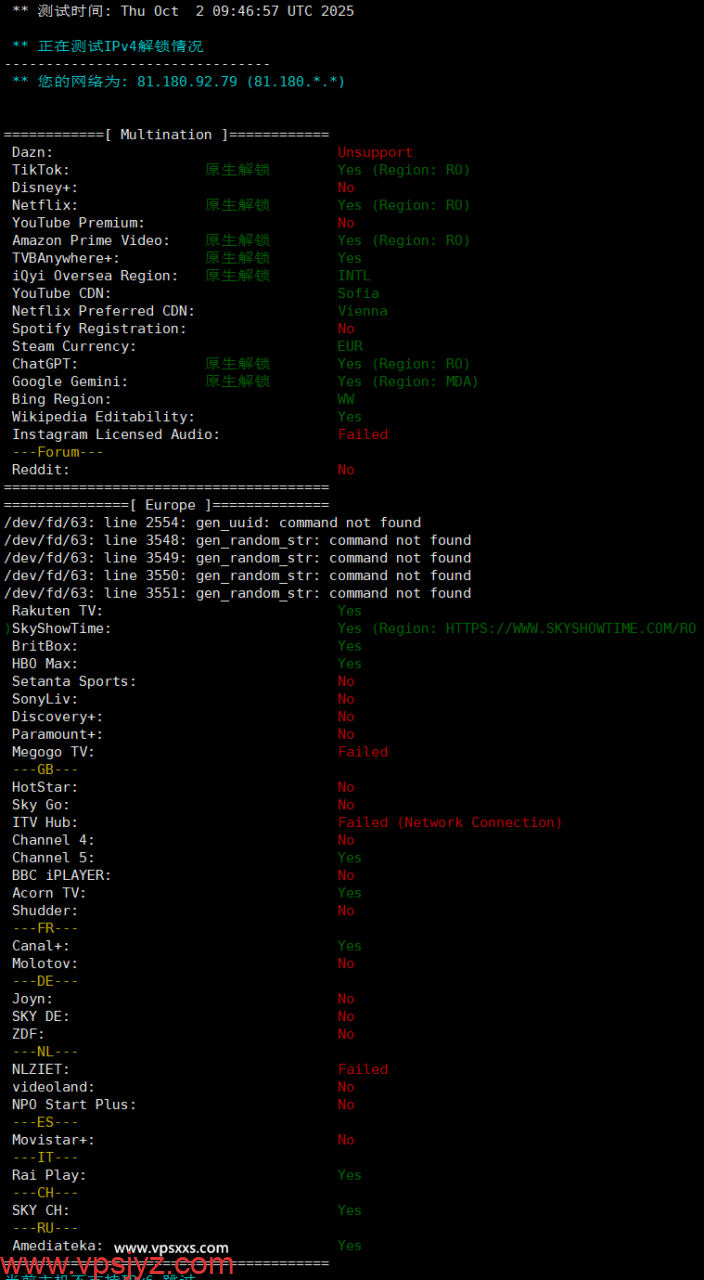Click the gen_uuid command not found error
The height and width of the screenshot is (1280, 704).
tap(212, 523)
